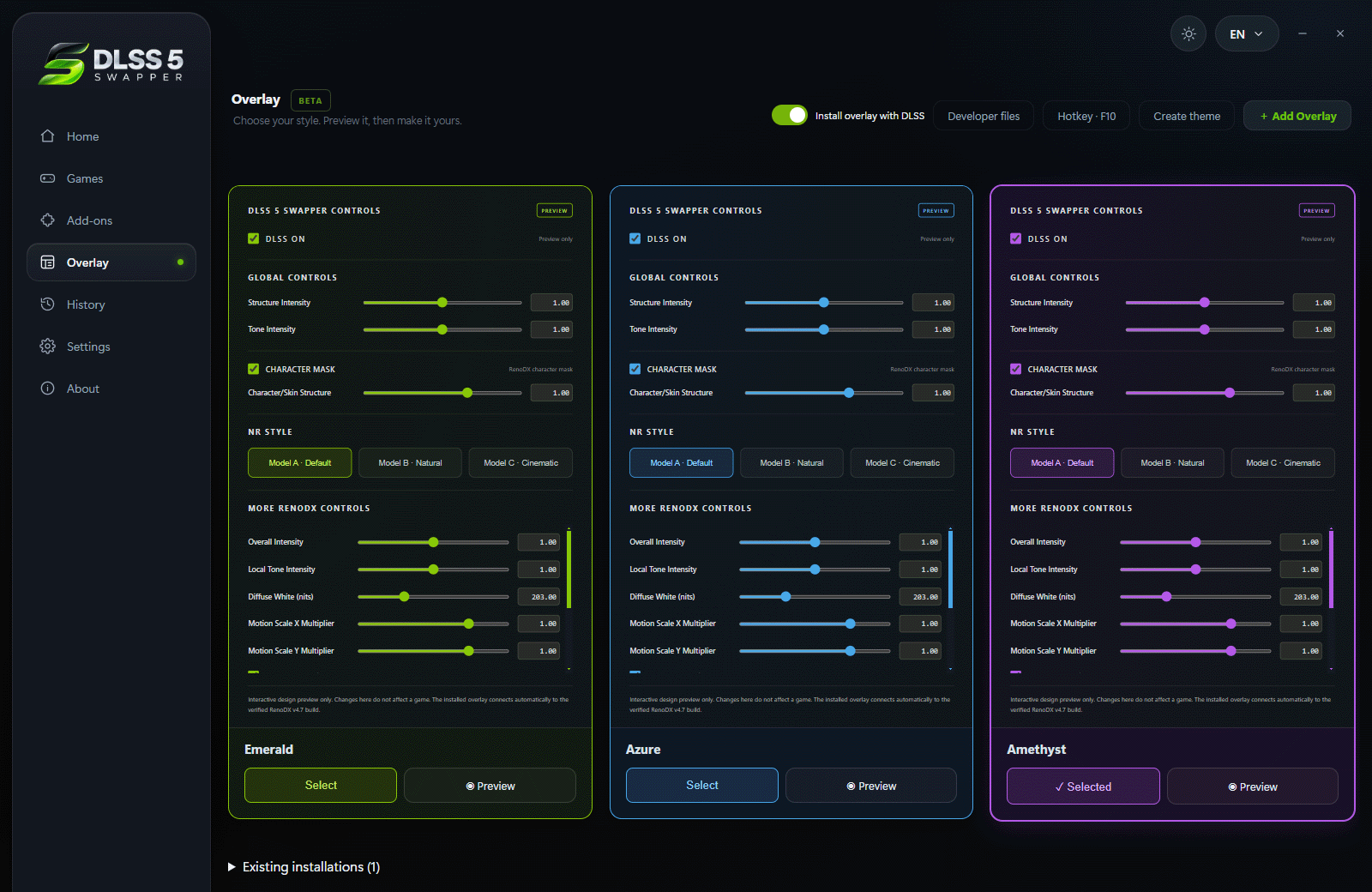The width and height of the screenshot is (1372, 892).
Task: Click Diffuse White value field in Emerald
Action: (539, 597)
